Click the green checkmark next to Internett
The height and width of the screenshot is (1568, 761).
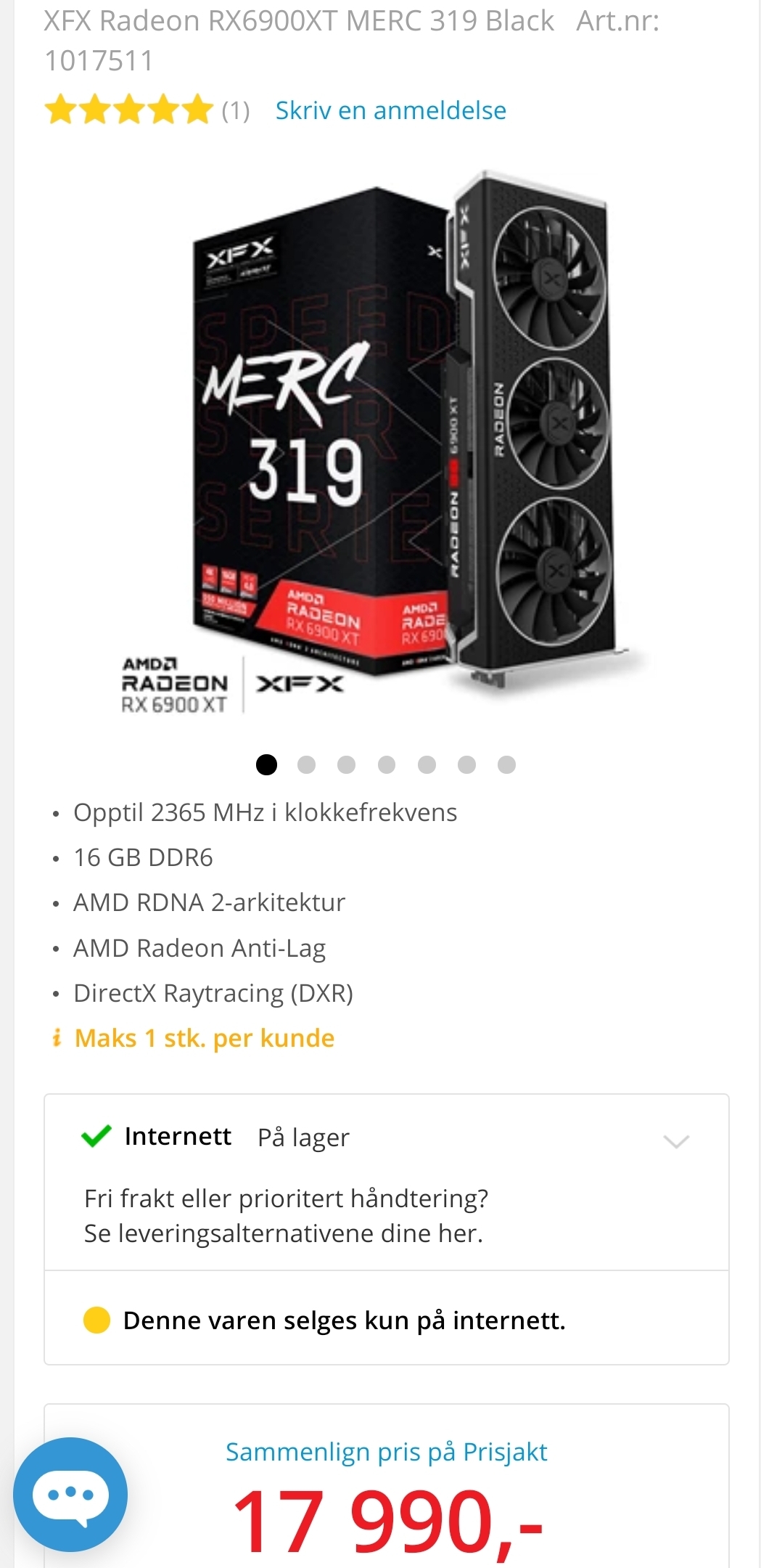click(x=96, y=1136)
